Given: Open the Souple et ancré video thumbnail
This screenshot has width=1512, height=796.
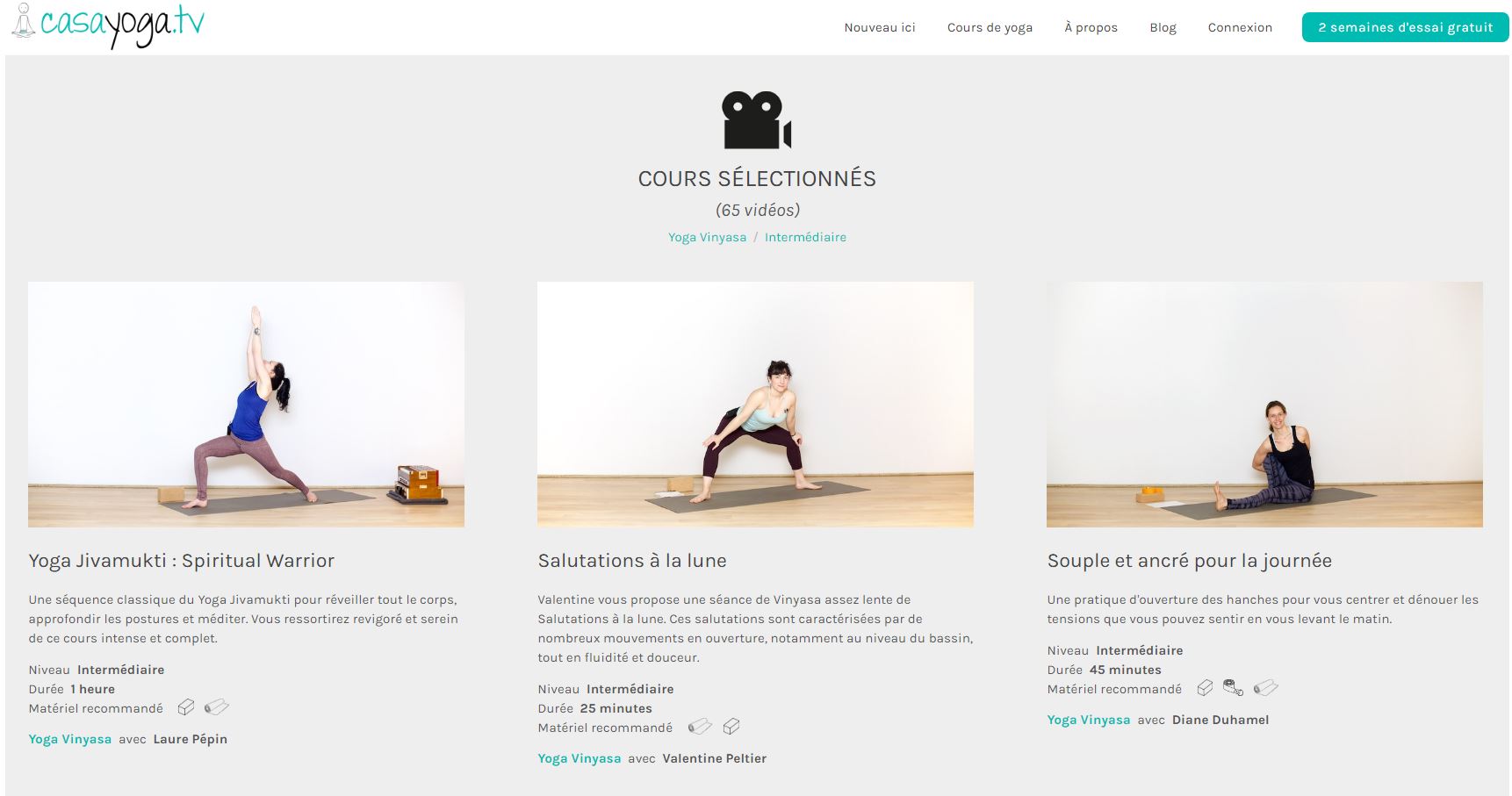Looking at the screenshot, I should [1264, 405].
